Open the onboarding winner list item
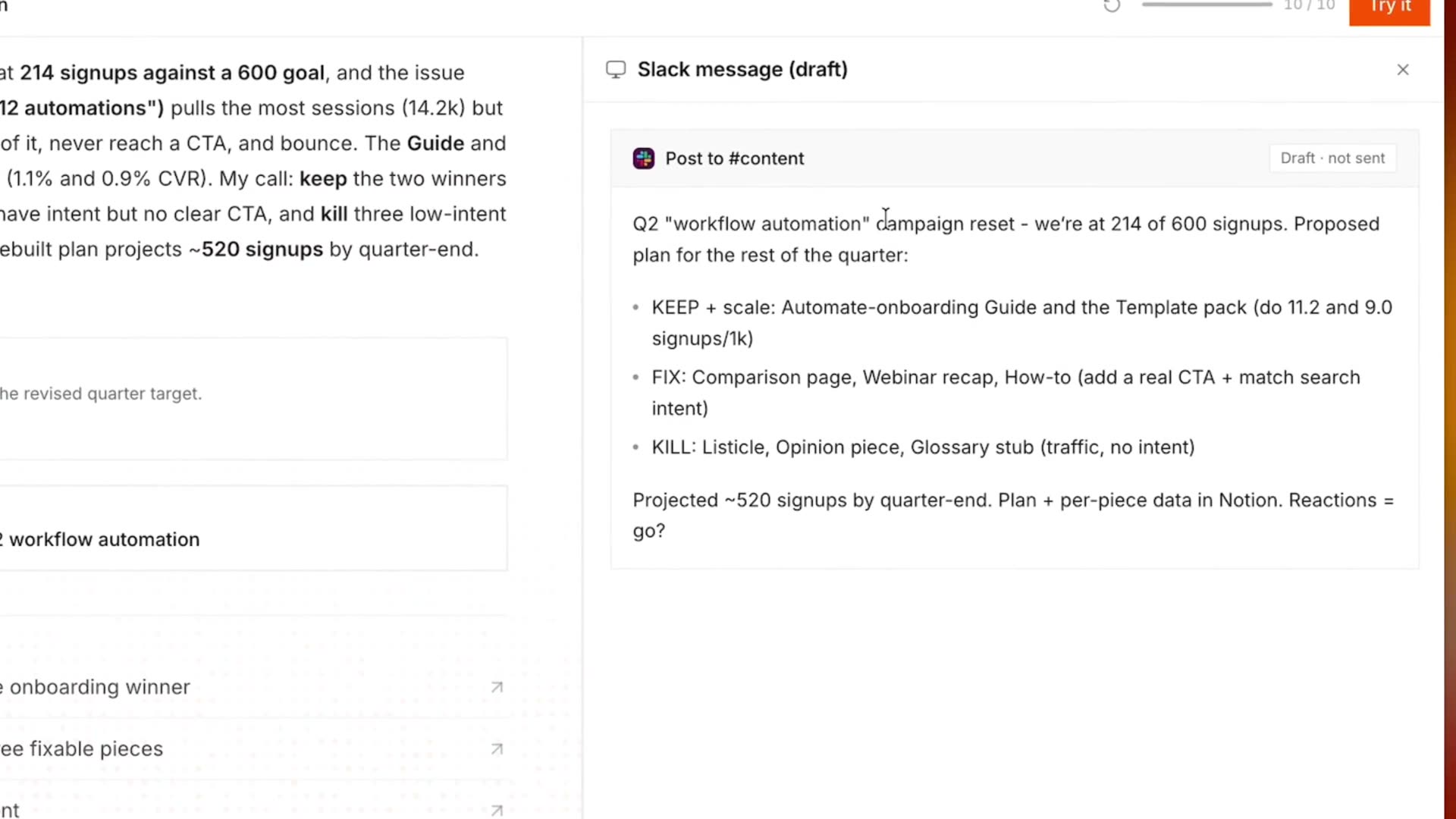 pos(253,687)
